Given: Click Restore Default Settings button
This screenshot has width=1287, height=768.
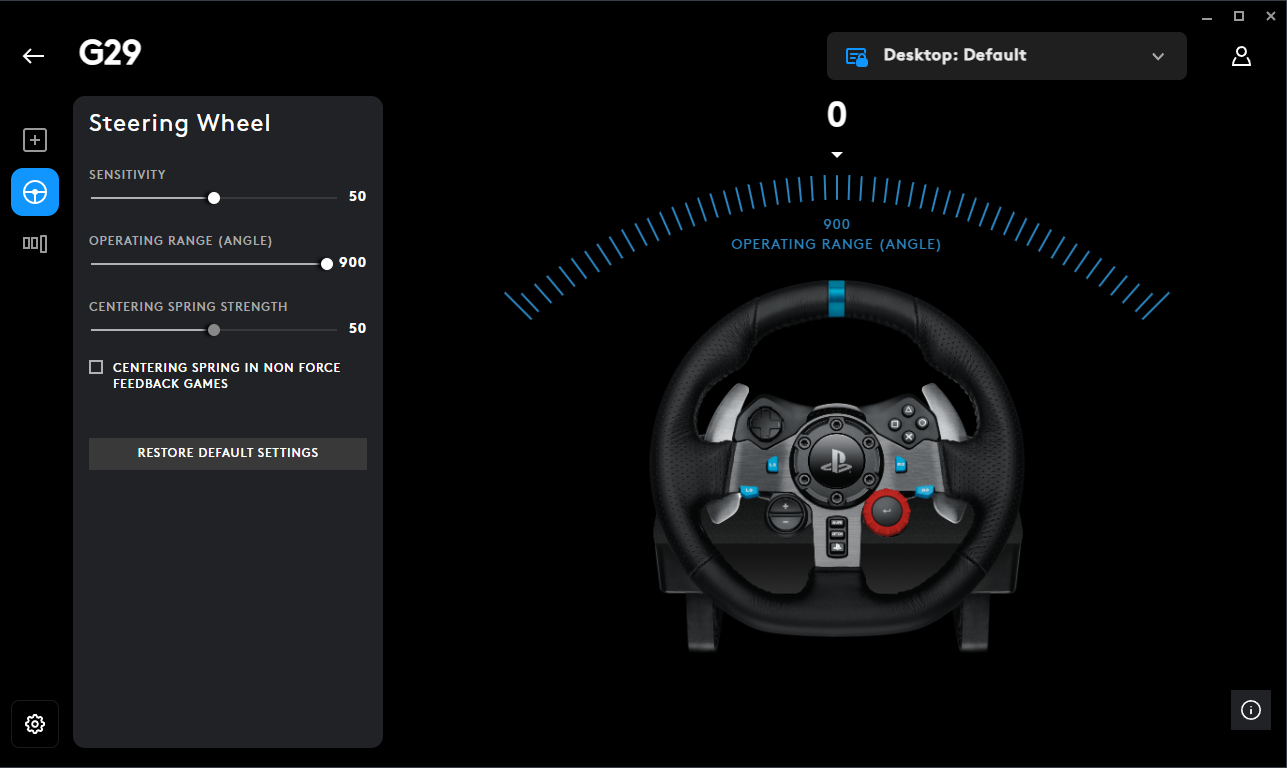Looking at the screenshot, I should point(228,453).
